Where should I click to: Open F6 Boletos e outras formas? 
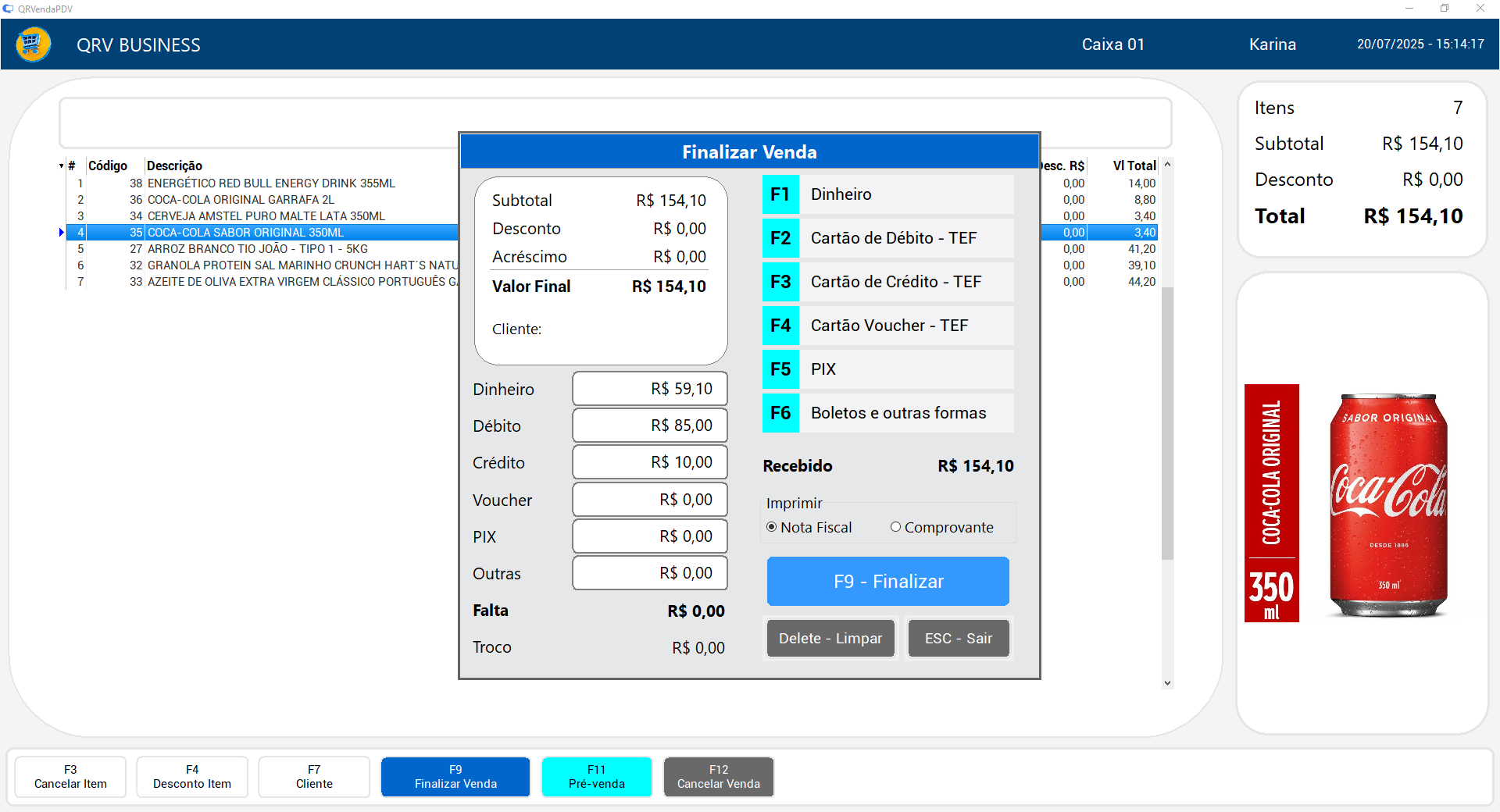887,413
